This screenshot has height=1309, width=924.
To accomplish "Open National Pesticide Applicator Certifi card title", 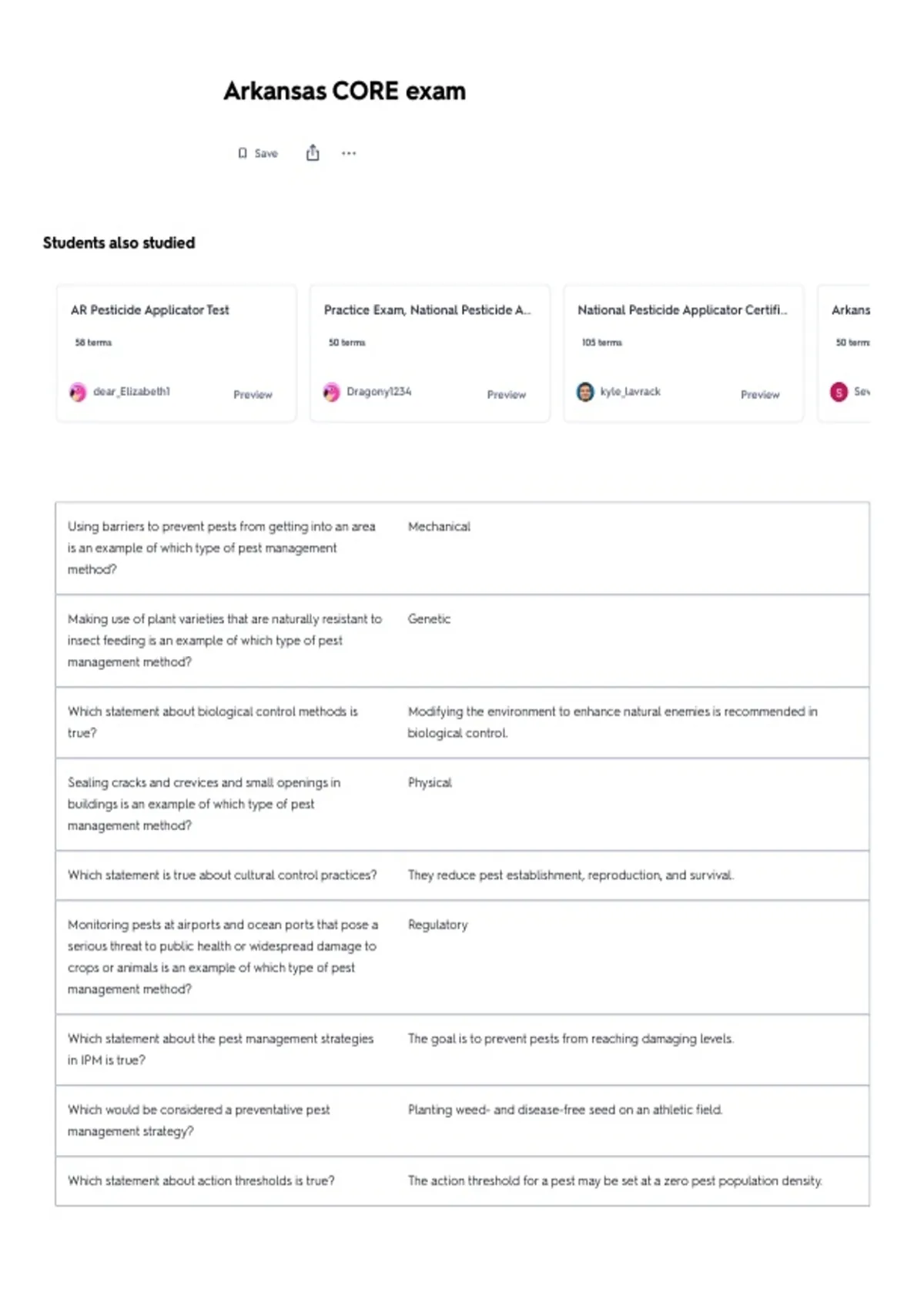I will tap(682, 310).
